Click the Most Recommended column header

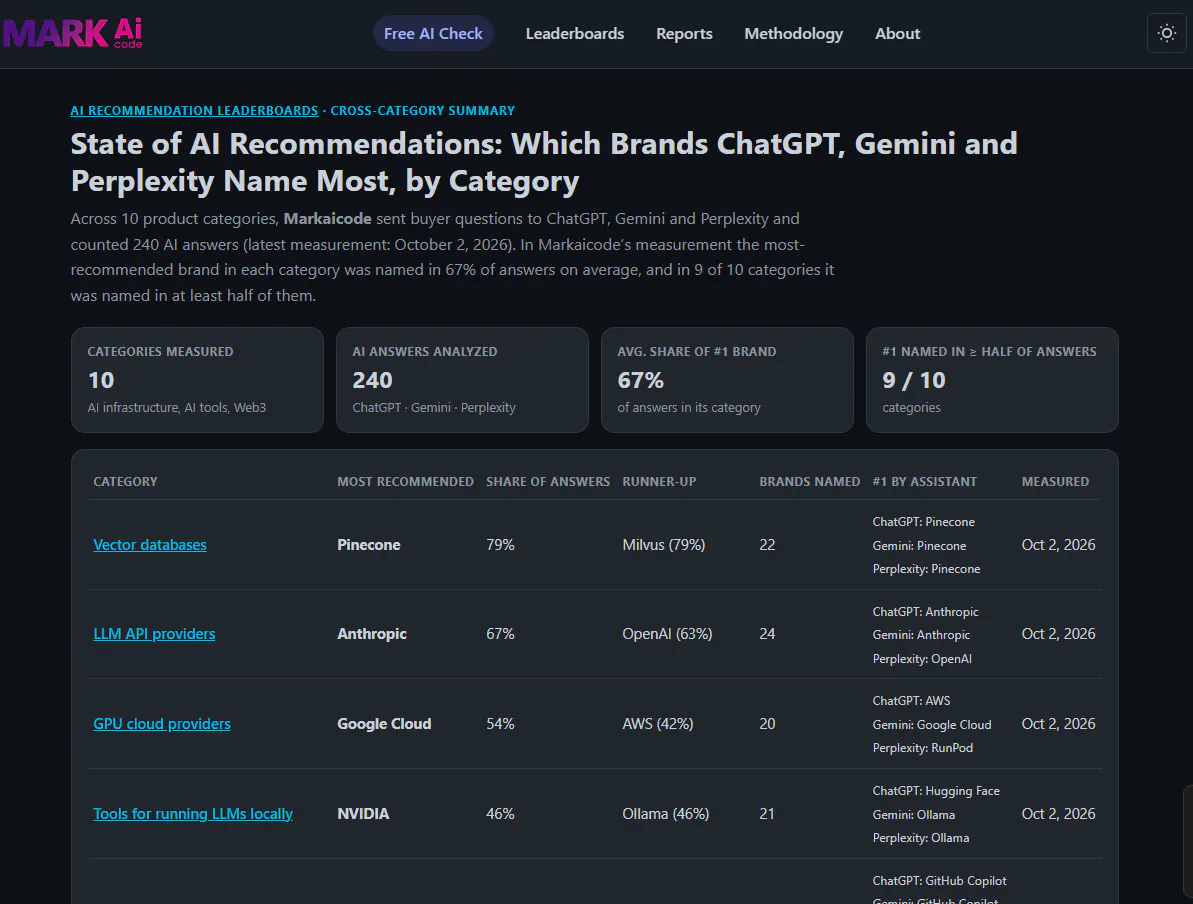tap(406, 482)
